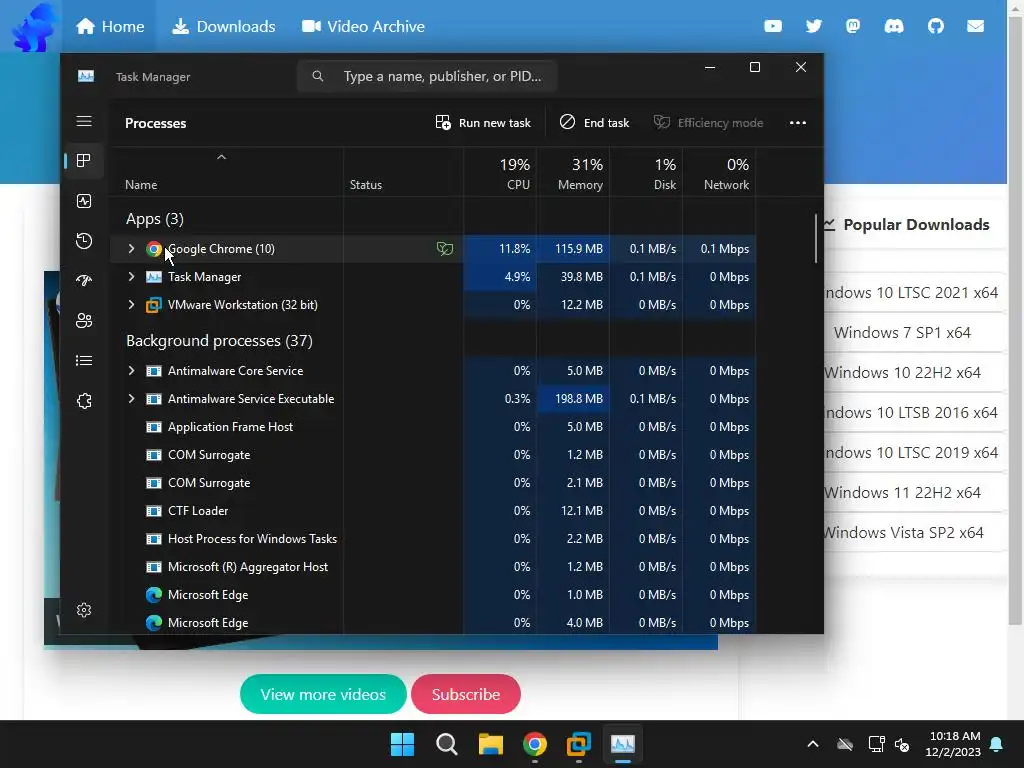Viewport: 1024px width, 768px height.
Task: Open the Video Archive tab on website
Action: tap(363, 27)
